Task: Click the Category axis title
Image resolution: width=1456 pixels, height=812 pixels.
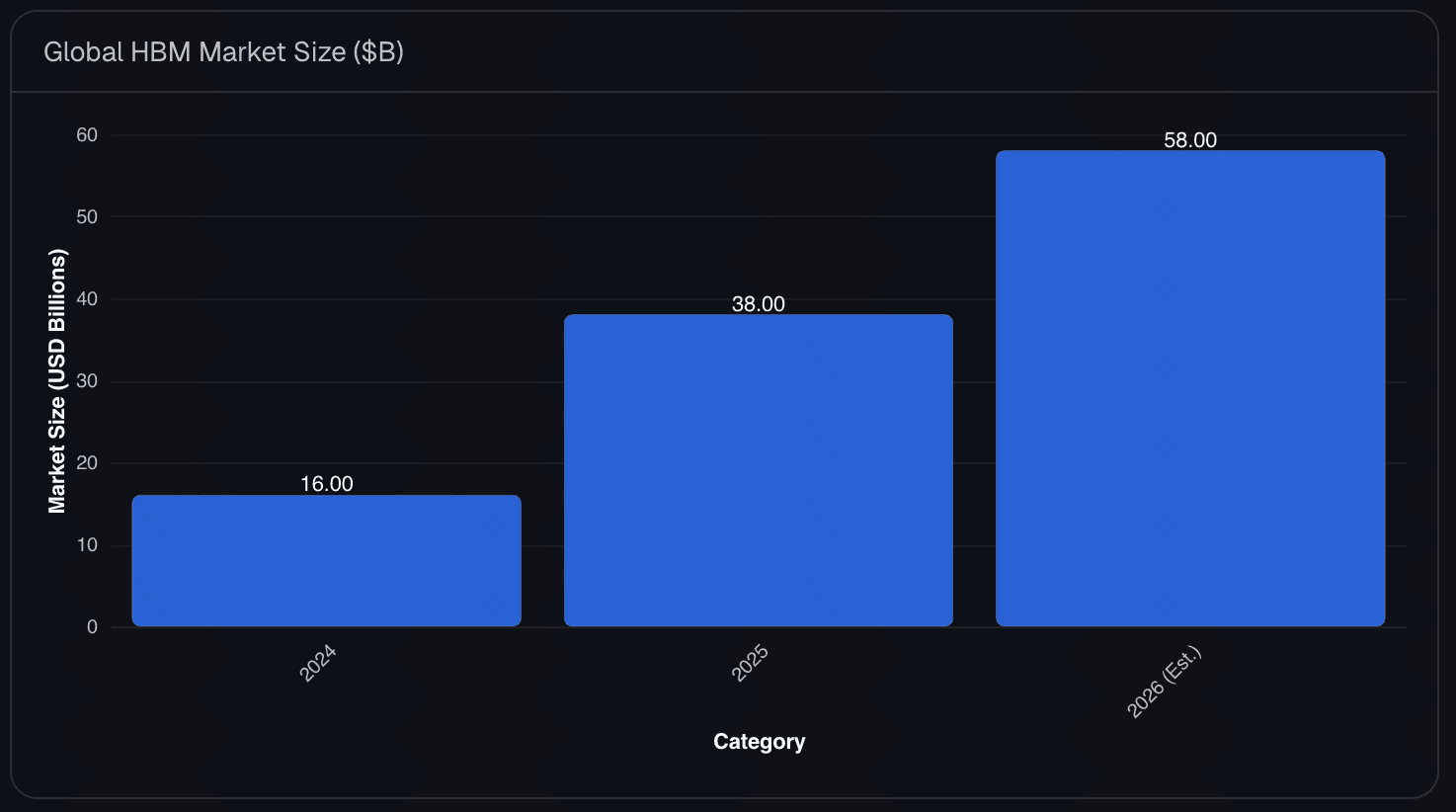Action: (759, 742)
